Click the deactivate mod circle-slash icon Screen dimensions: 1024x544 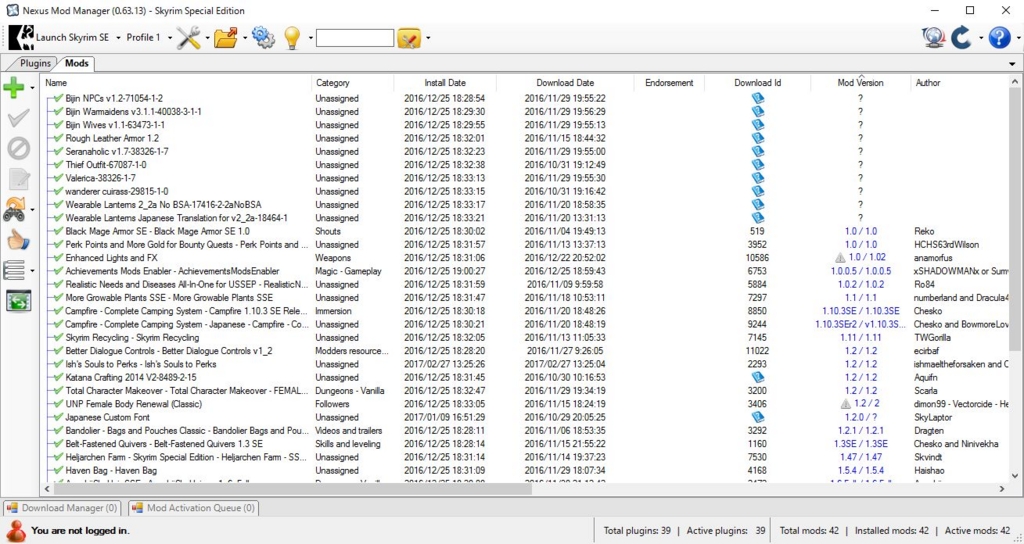point(18,148)
